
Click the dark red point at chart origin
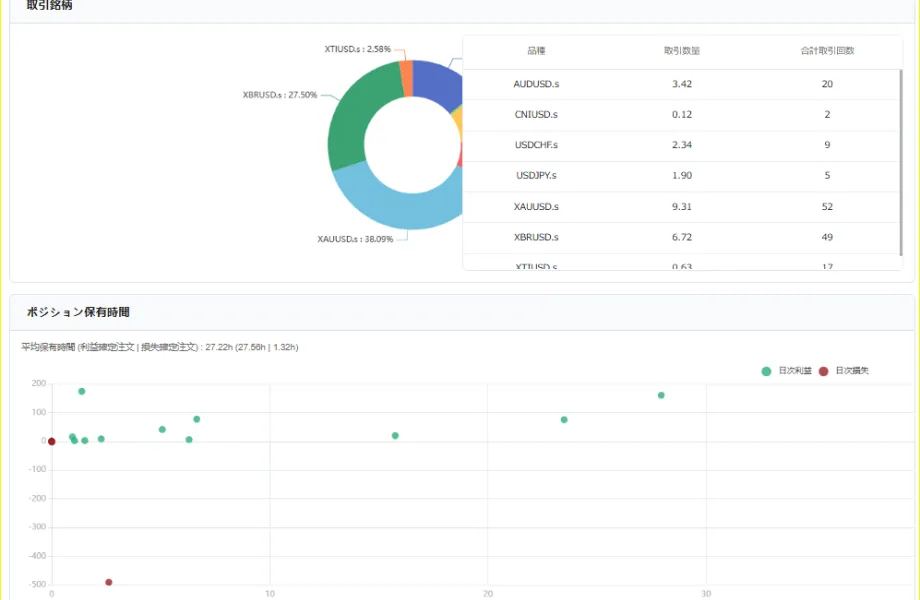(x=52, y=442)
